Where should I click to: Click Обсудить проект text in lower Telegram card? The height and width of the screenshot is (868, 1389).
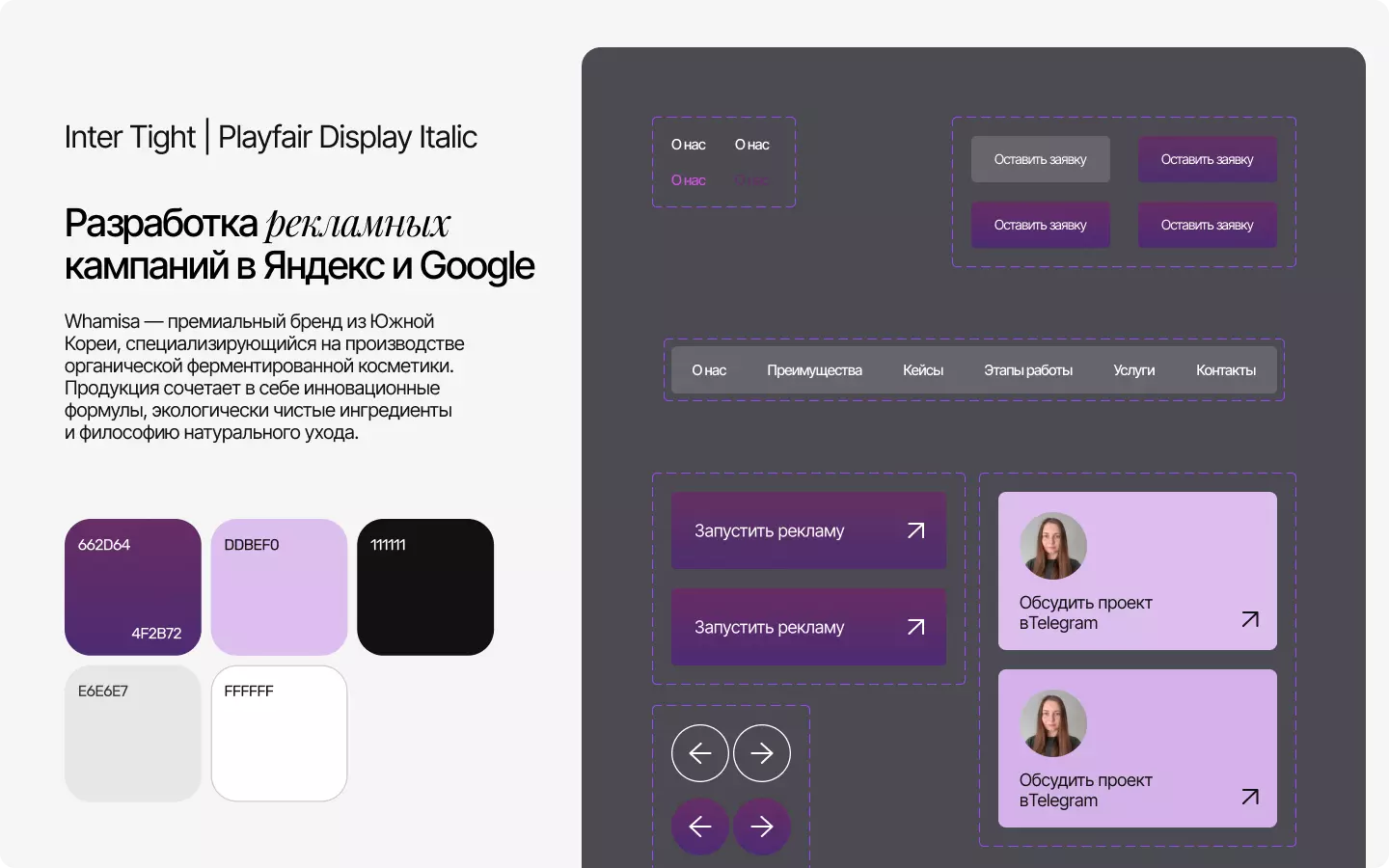coord(1085,780)
